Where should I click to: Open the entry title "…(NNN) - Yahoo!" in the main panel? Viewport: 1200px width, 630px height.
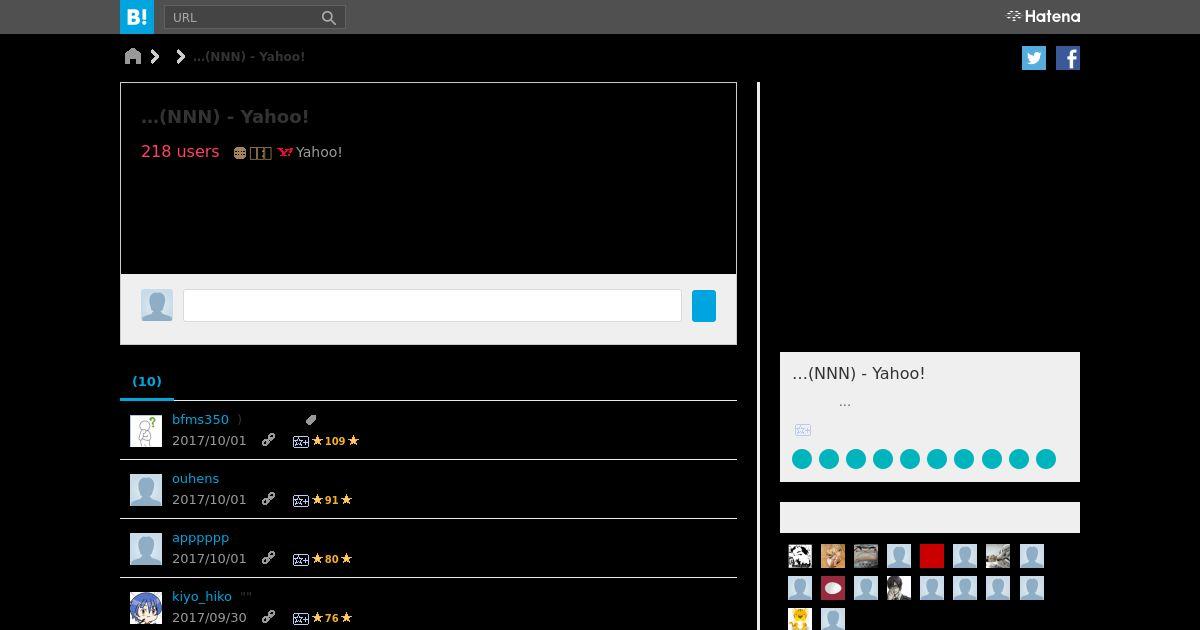(225, 116)
